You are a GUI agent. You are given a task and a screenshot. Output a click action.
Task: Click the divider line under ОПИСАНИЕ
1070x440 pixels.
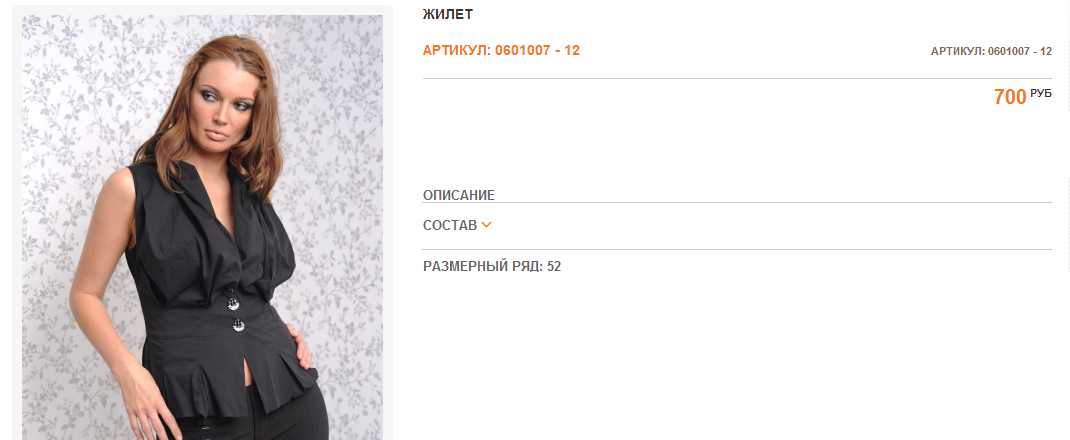pyautogui.click(x=737, y=203)
